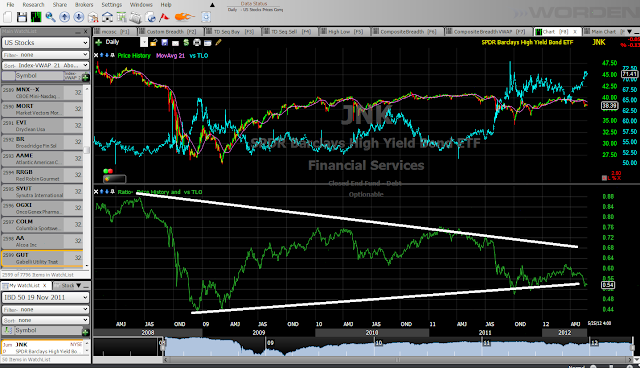Click the green dollar sign icon

tap(186, 42)
